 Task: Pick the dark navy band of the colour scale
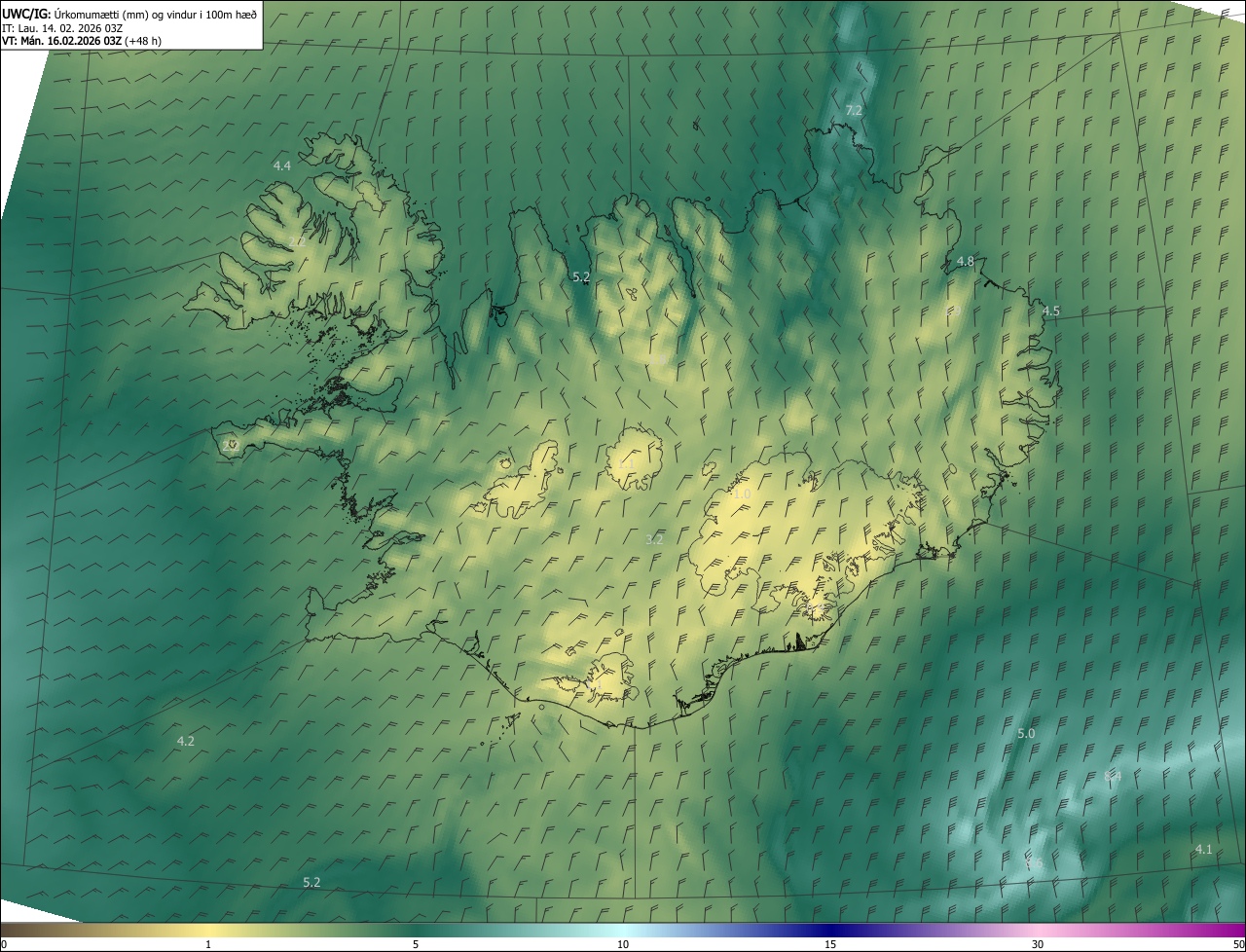coord(830,930)
